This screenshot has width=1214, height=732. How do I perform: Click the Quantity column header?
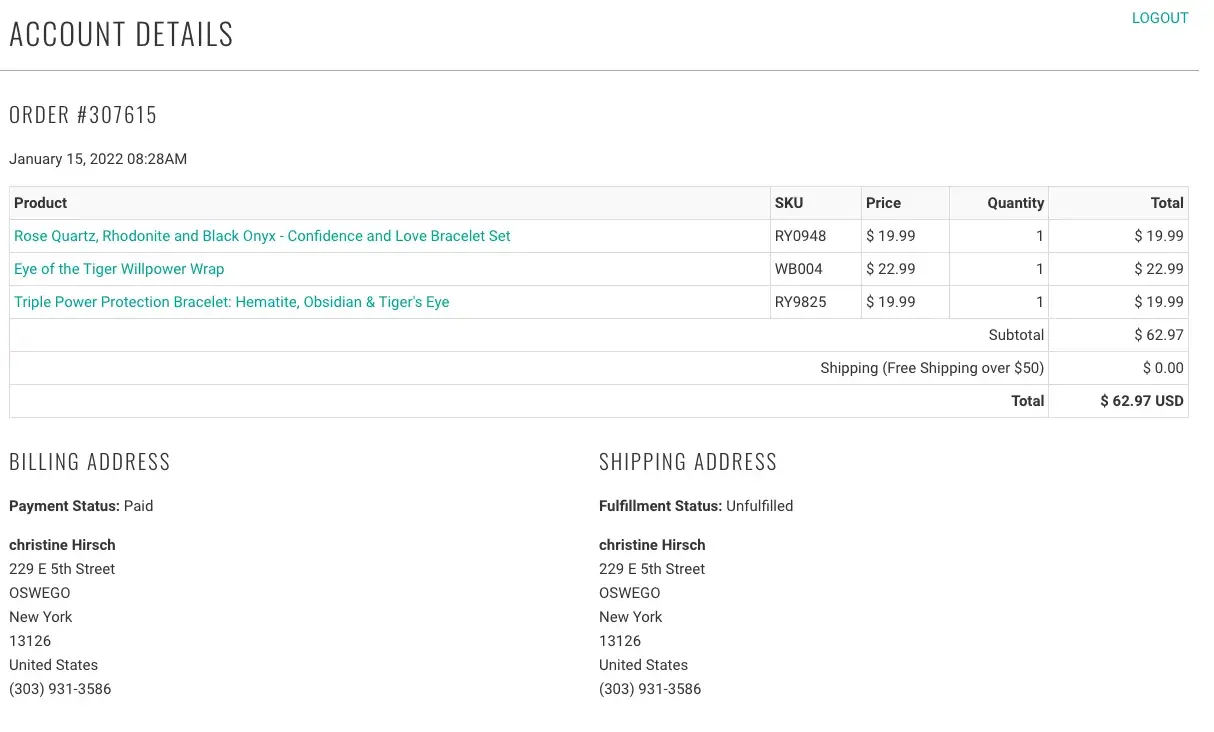[x=1015, y=203]
